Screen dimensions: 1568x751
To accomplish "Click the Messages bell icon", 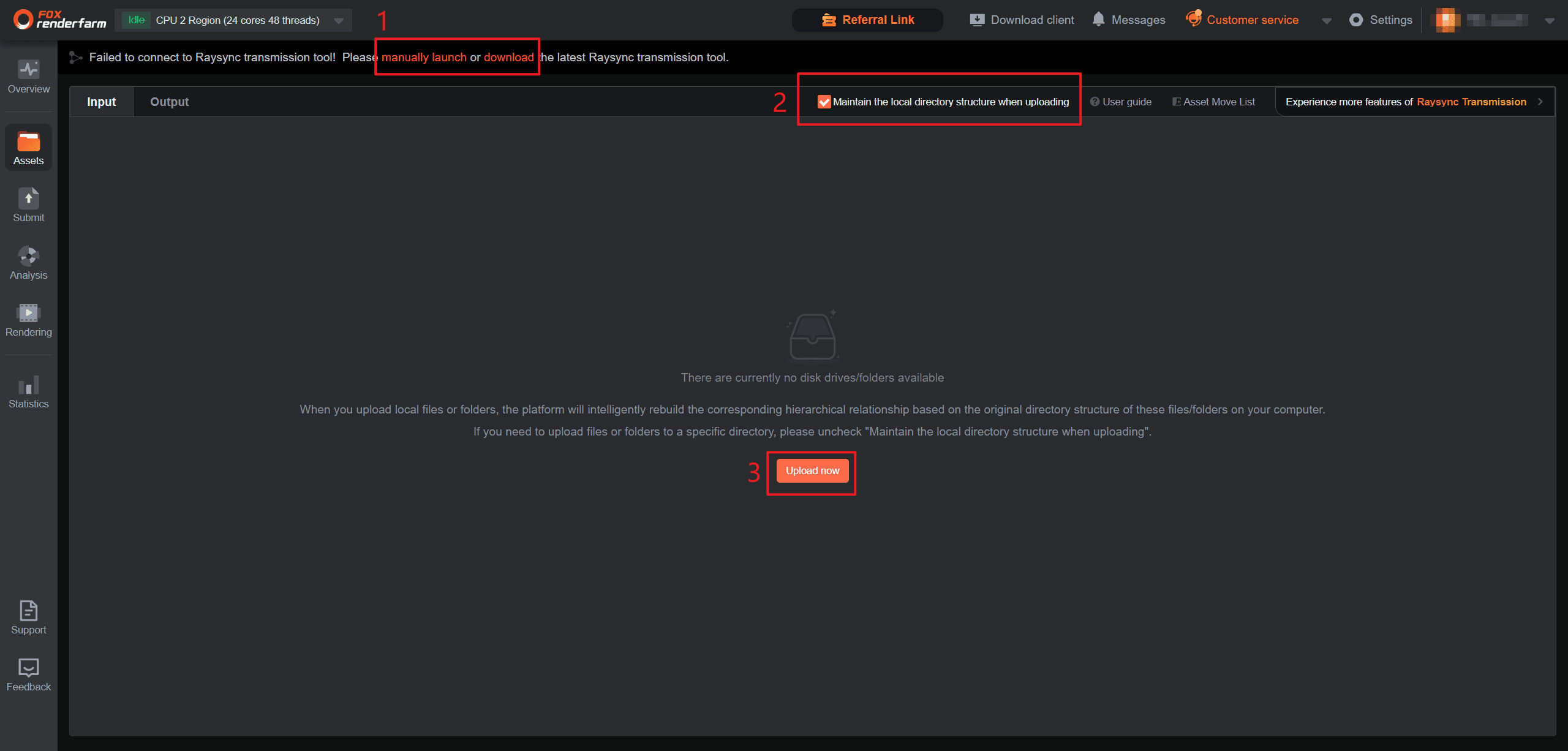I will coord(1099,20).
